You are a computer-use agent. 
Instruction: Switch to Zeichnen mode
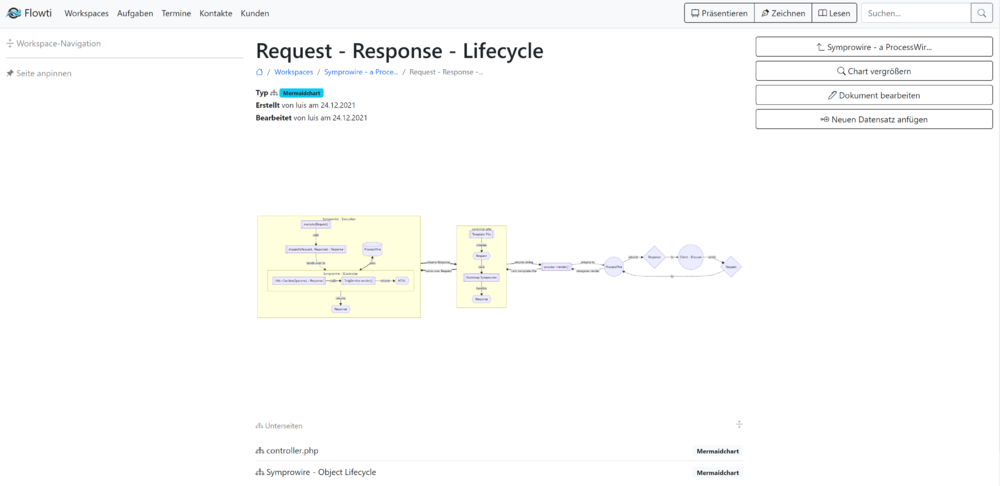pyautogui.click(x=782, y=14)
